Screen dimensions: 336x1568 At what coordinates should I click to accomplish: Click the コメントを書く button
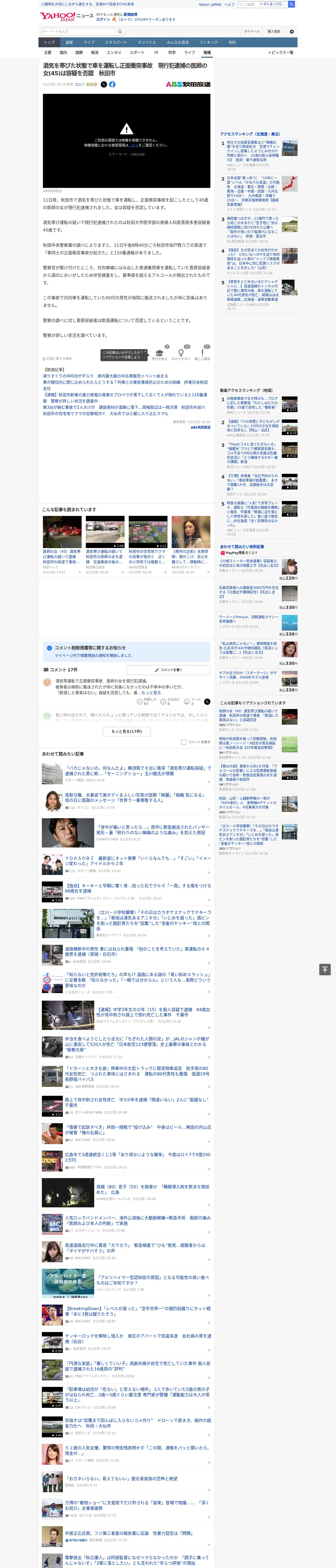pos(168,670)
